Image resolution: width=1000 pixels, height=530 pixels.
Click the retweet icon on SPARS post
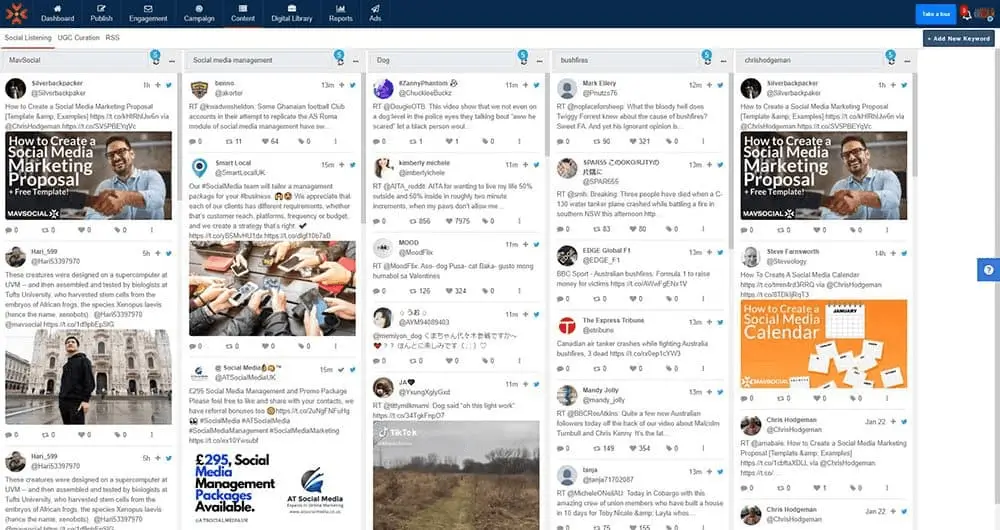[x=596, y=229]
